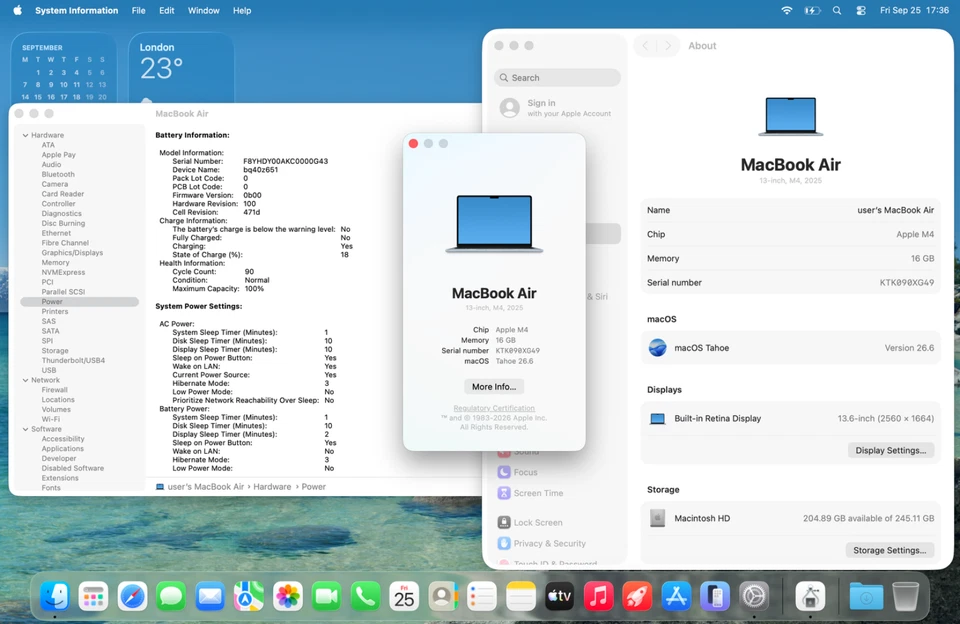Select Bluetooth in Hardware list
The image size is (960, 624).
click(58, 175)
